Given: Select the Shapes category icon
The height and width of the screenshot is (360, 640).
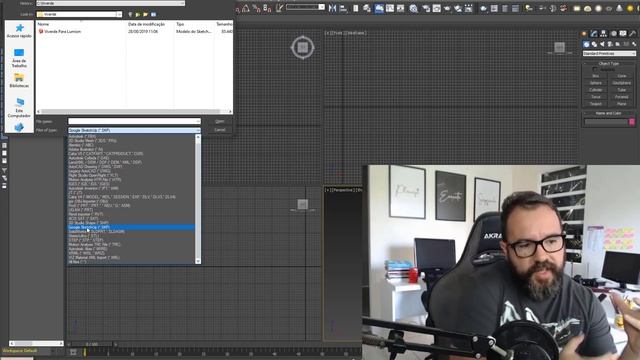Looking at the screenshot, I should point(594,44).
